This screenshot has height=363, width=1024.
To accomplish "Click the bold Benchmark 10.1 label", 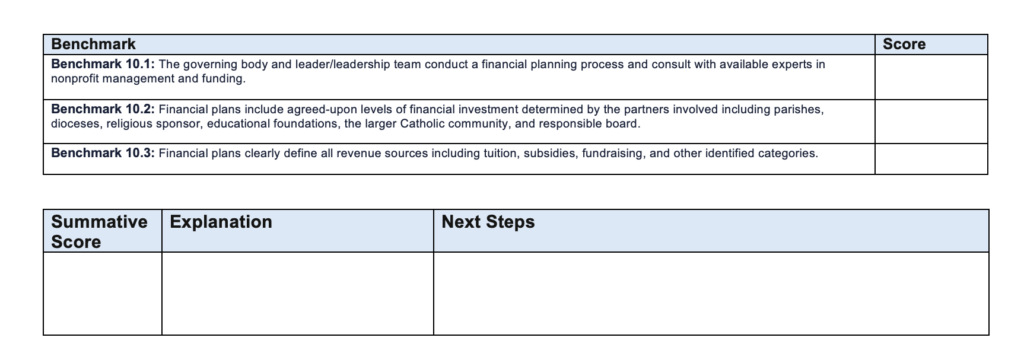I will click(103, 65).
